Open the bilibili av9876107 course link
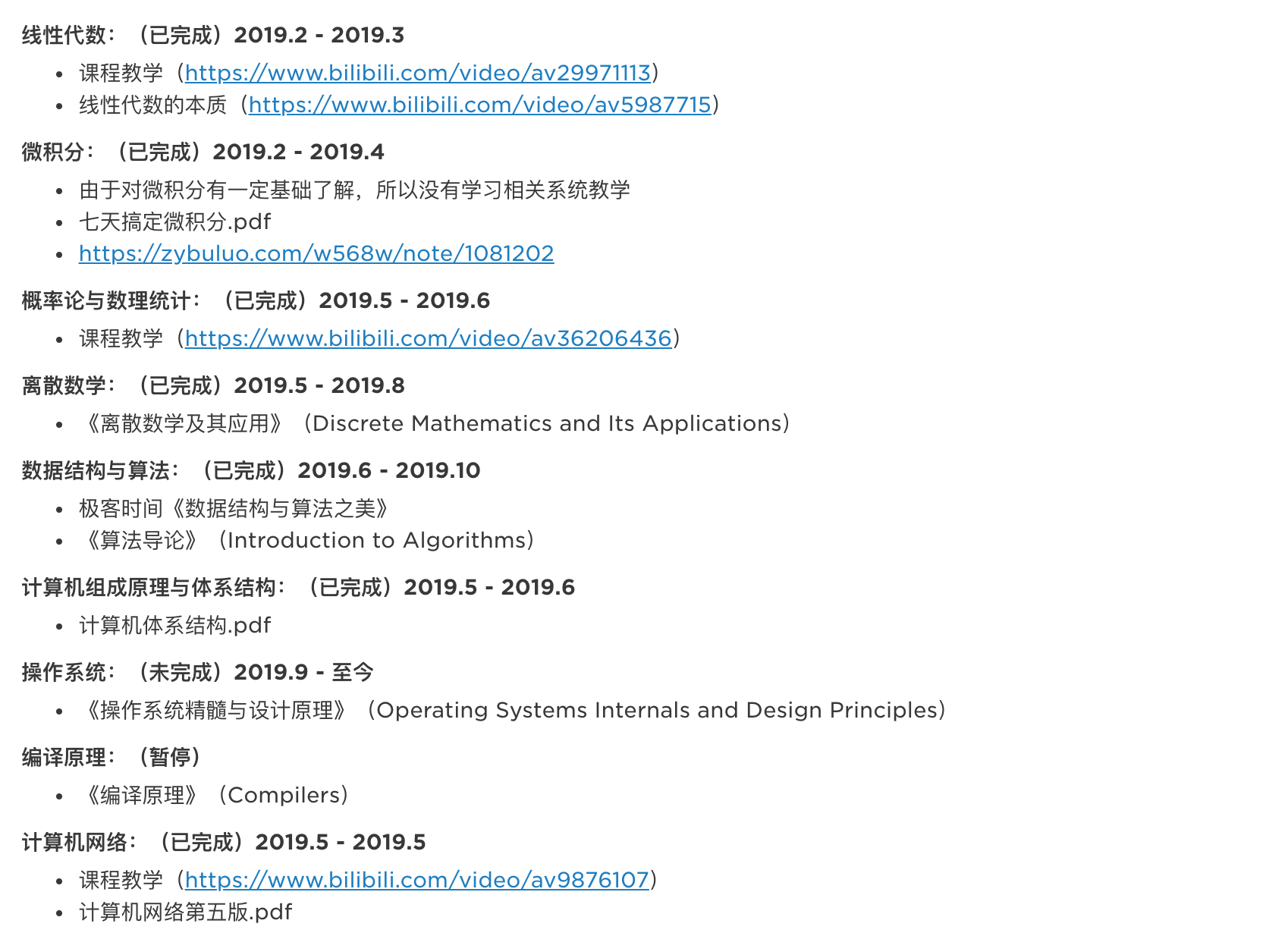 tap(417, 880)
